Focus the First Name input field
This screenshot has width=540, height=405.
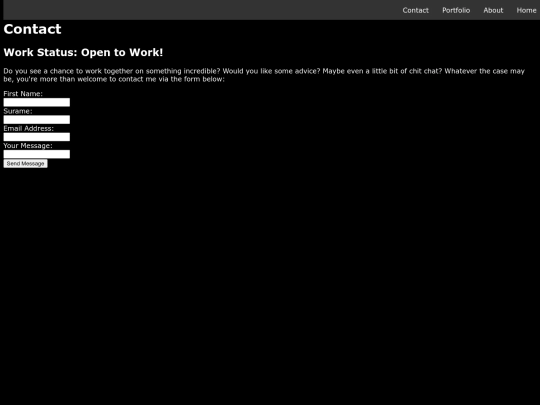point(37,102)
